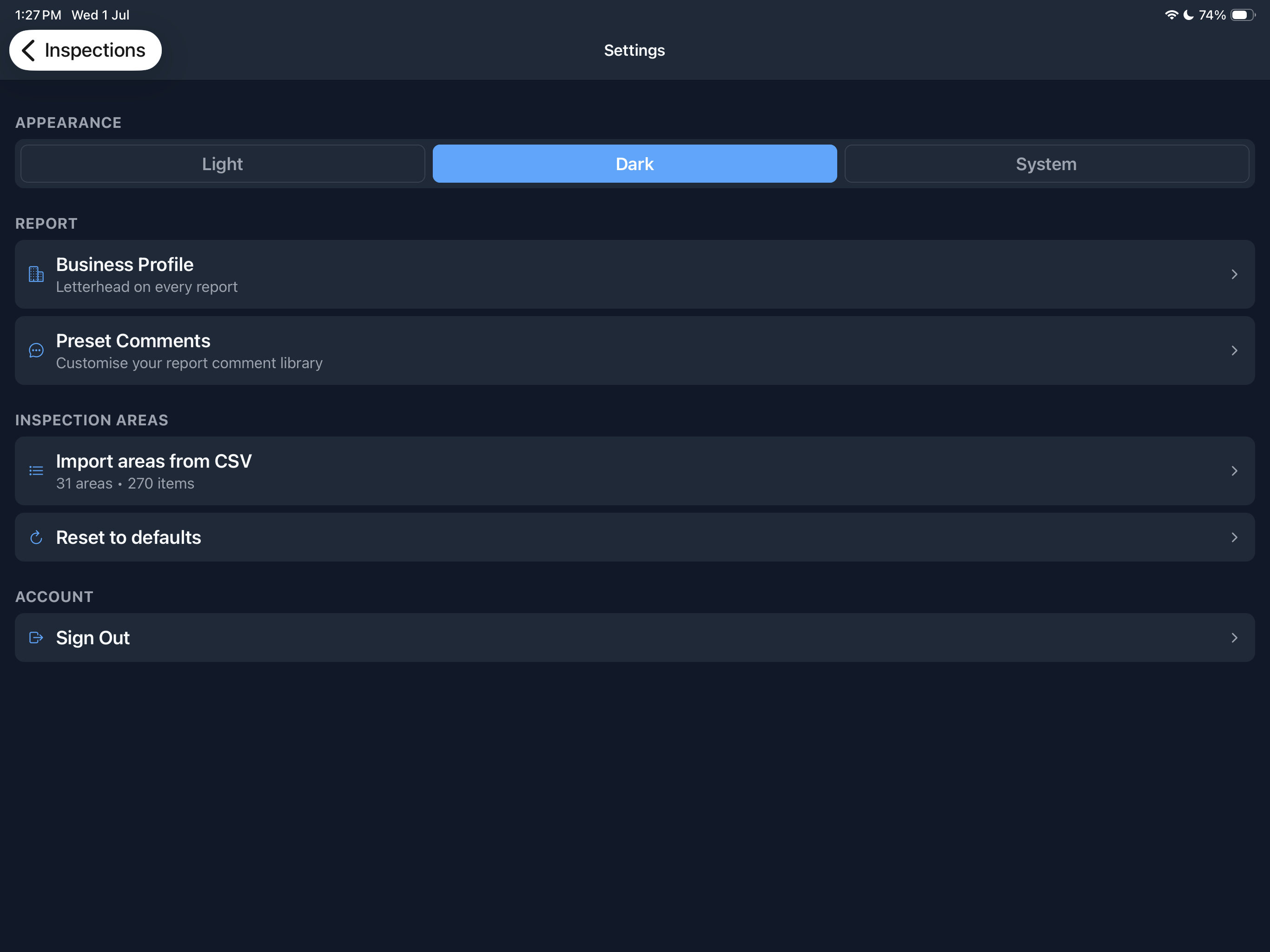
Task: Click the Sign Out row chevron
Action: coord(1234,637)
